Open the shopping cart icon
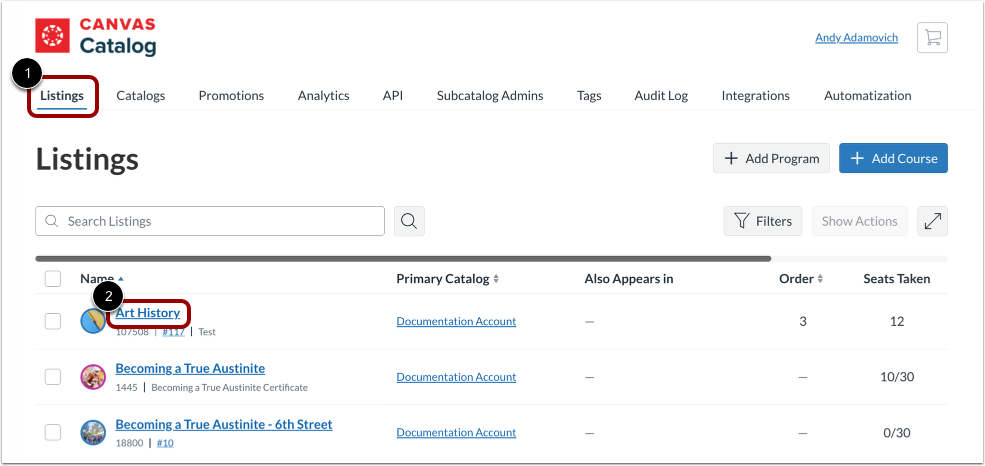This screenshot has width=985, height=466. (932, 38)
